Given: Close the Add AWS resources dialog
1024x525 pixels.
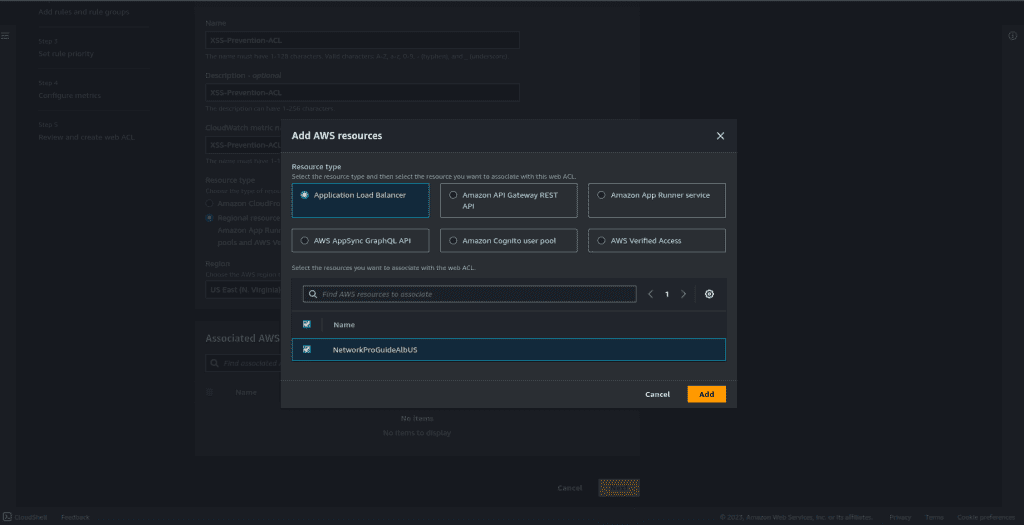Looking at the screenshot, I should point(720,136).
